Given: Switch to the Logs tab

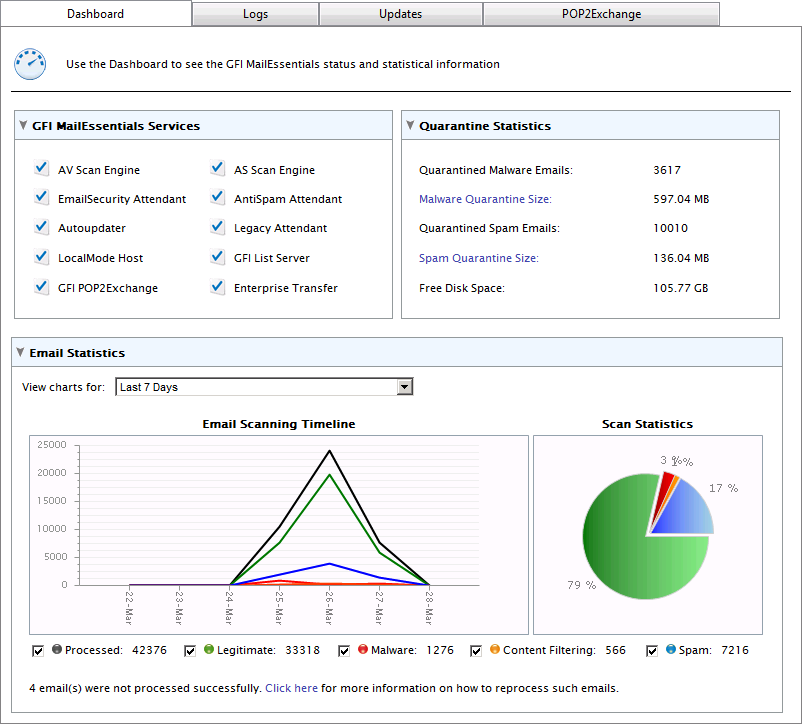Looking at the screenshot, I should point(255,14).
